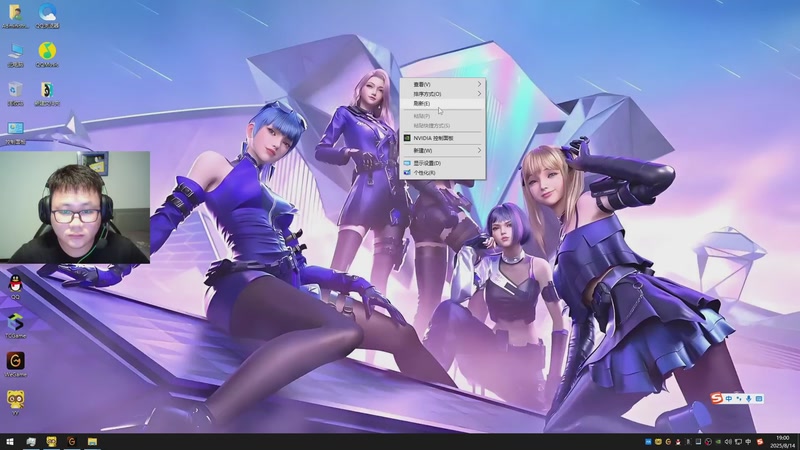The height and width of the screenshot is (450, 800).
Task: Choose 显示设置(D) in the context menu
Action: (x=442, y=163)
